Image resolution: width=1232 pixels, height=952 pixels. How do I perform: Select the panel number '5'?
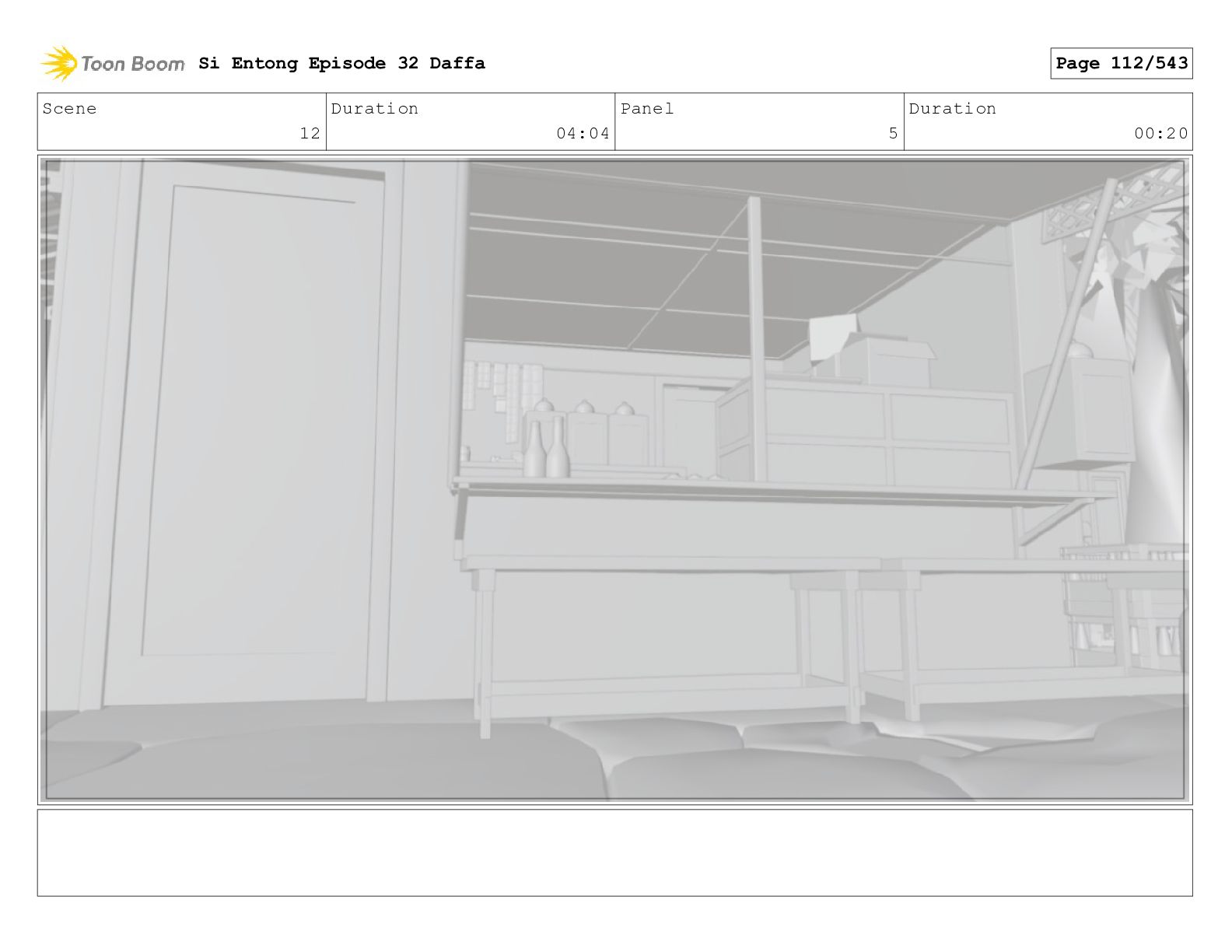894,133
